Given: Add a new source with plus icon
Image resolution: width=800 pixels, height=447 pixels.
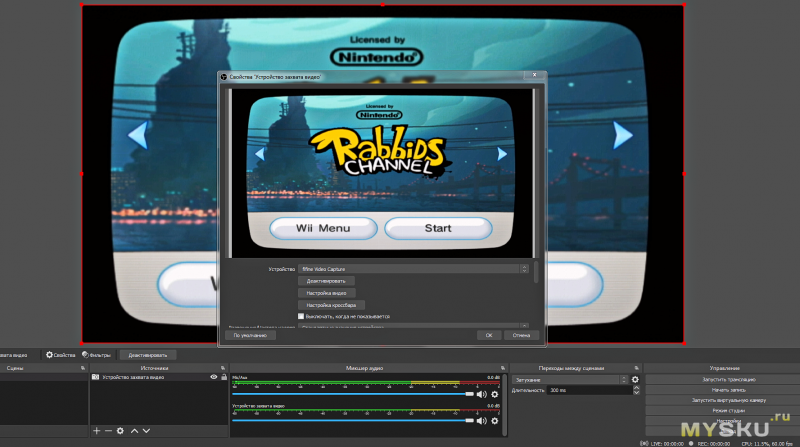Looking at the screenshot, I should point(96,431).
